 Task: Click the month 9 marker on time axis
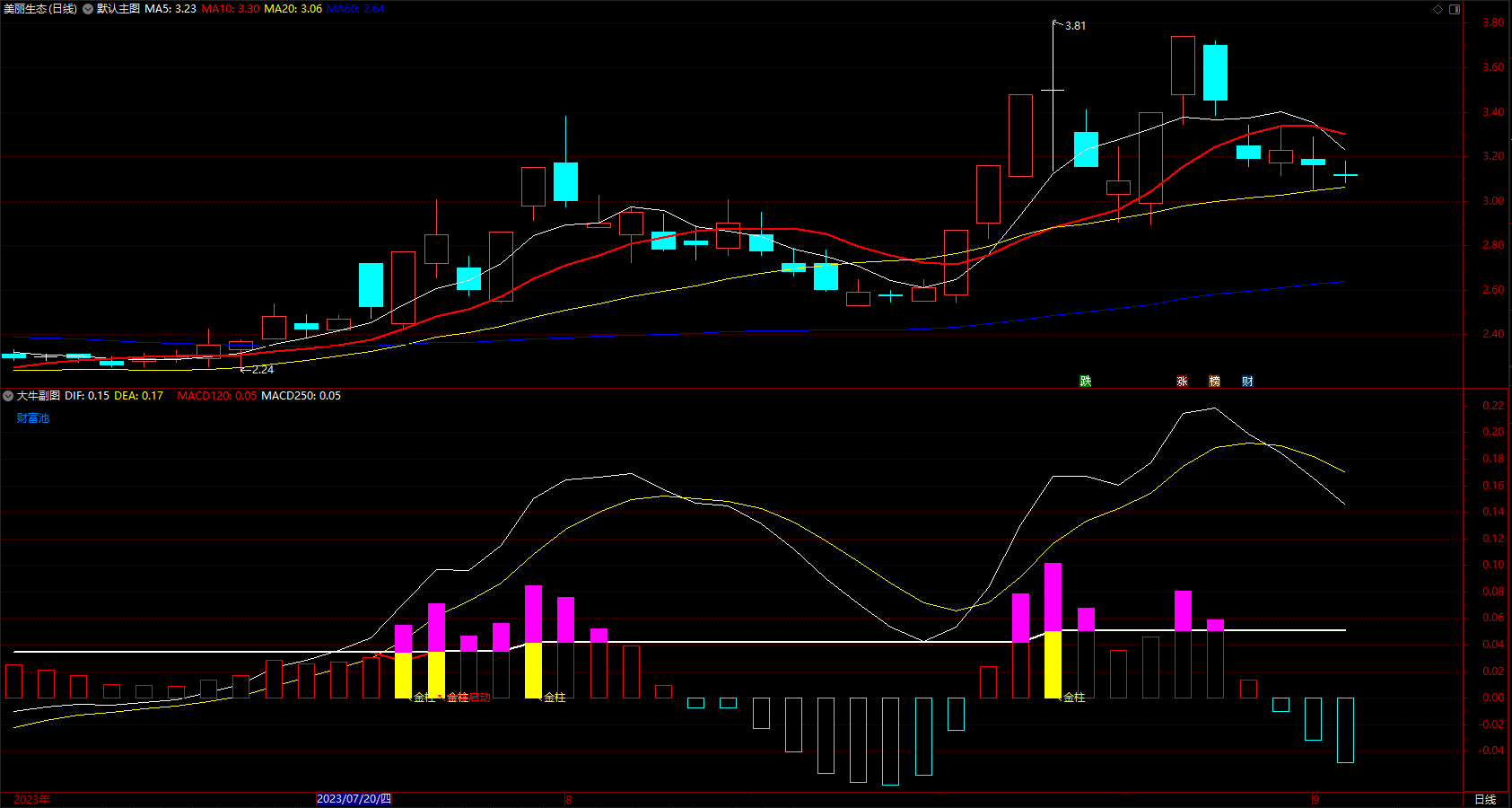(1315, 799)
